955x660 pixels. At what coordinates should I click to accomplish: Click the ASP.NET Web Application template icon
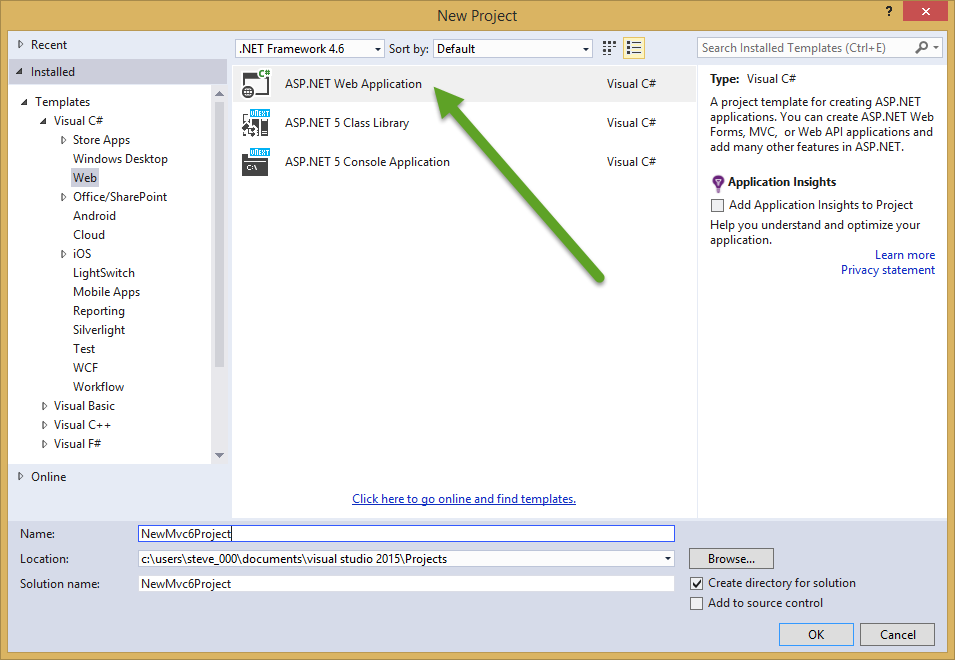[256, 84]
